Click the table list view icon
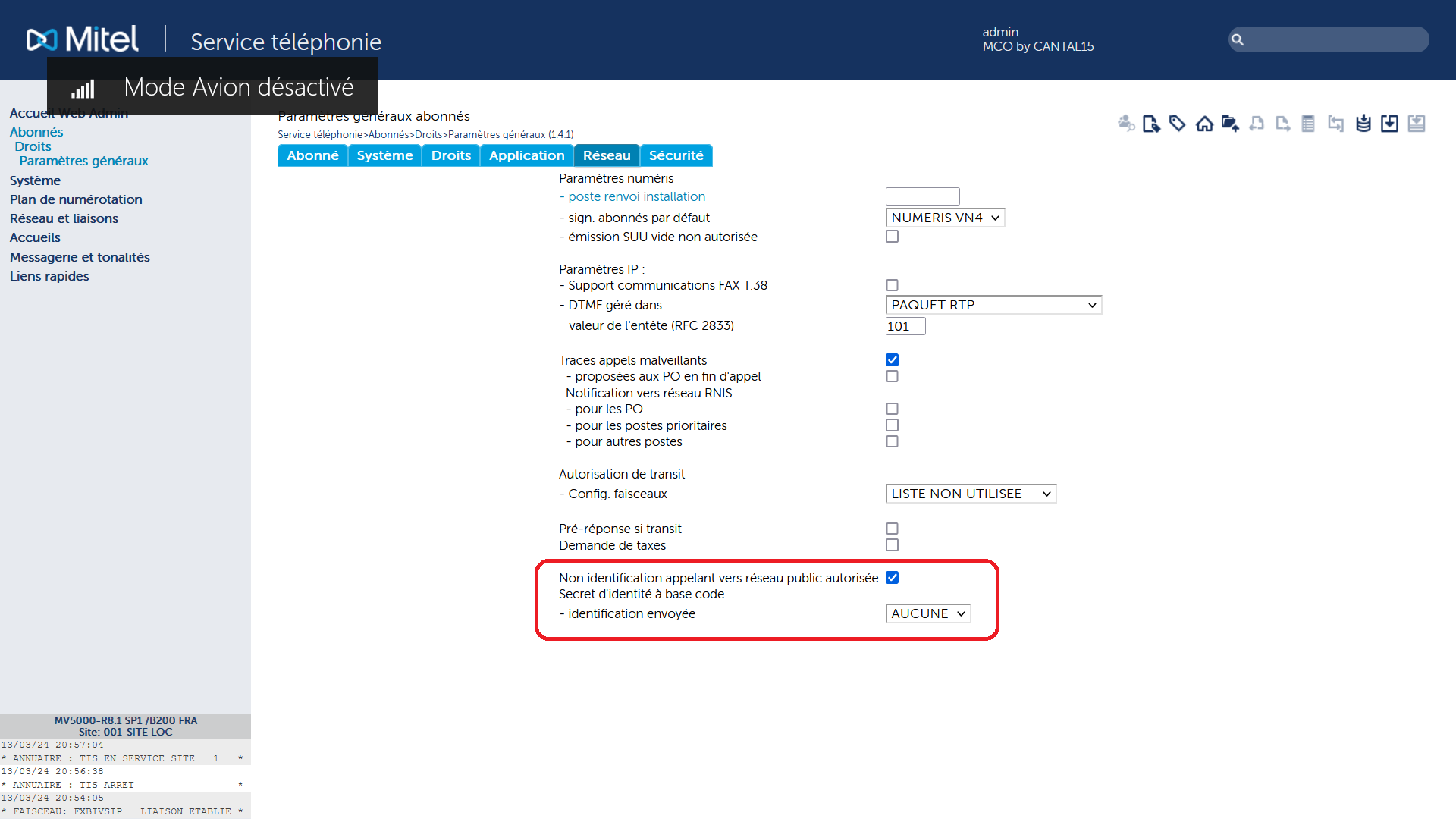 point(1308,123)
